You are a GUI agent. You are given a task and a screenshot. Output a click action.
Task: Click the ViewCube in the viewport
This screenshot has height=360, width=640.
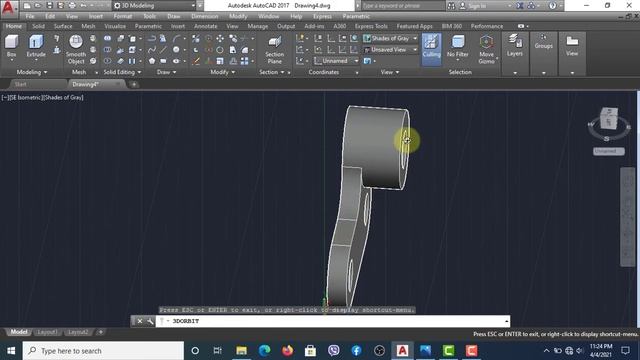click(609, 119)
